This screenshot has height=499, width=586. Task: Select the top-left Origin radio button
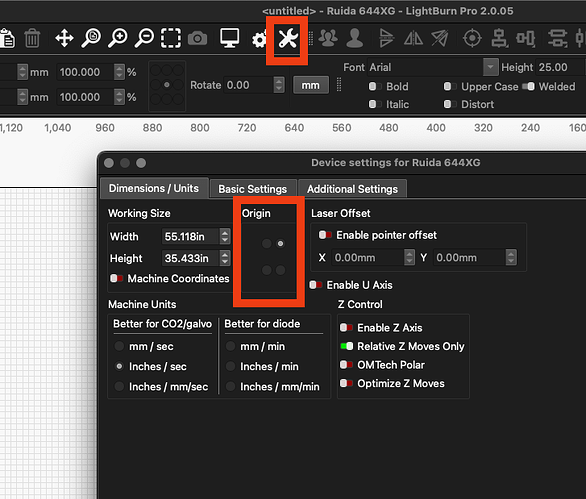[266, 244]
